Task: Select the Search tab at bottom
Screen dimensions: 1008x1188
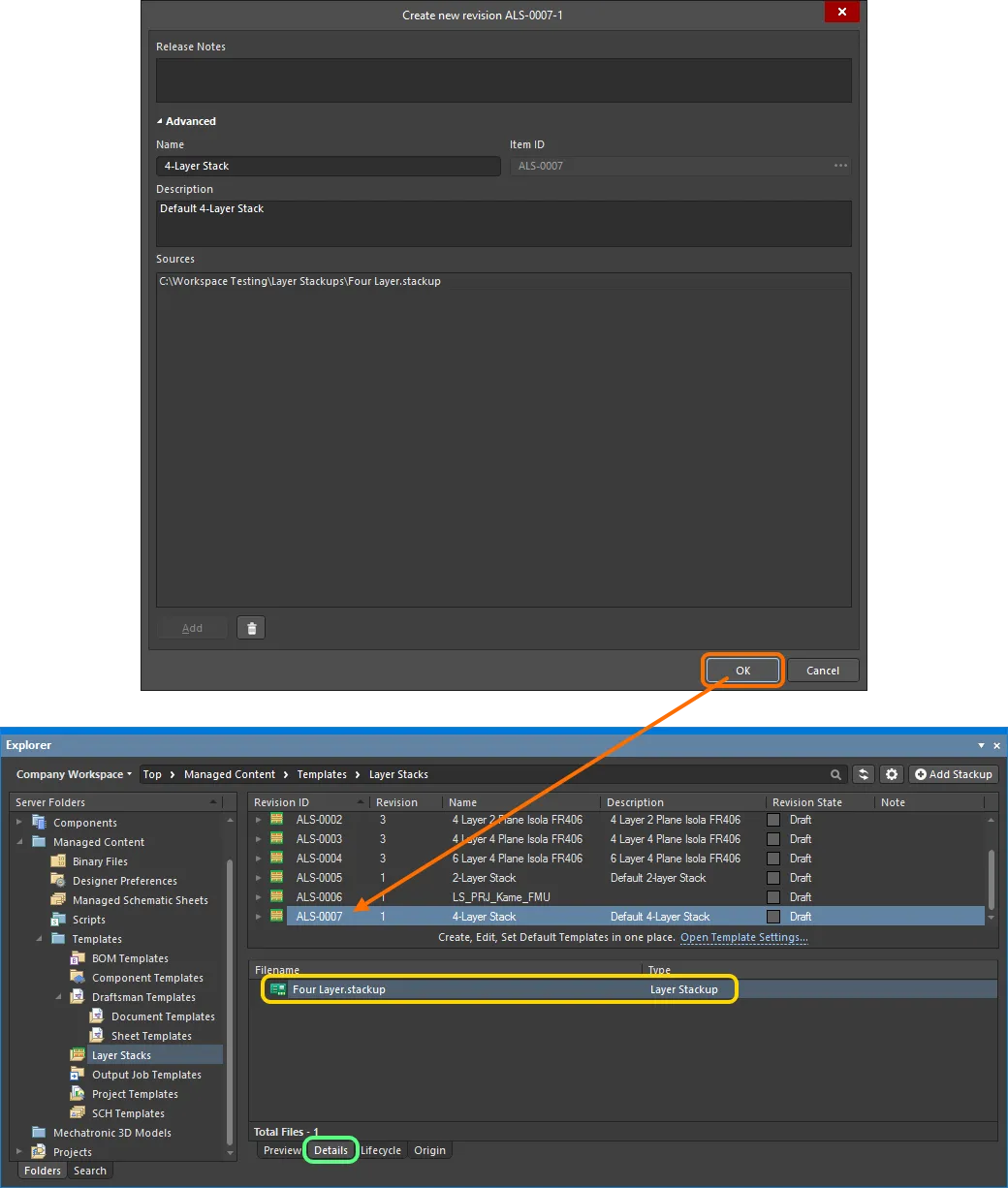Action: (90, 1171)
